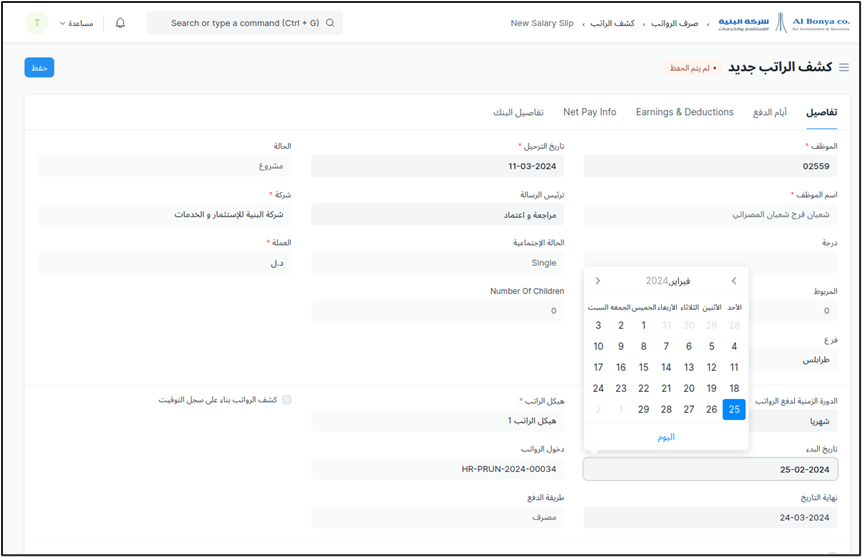This screenshot has width=862, height=557.
Task: Click the end date field 24-03-2024
Action: point(710,518)
